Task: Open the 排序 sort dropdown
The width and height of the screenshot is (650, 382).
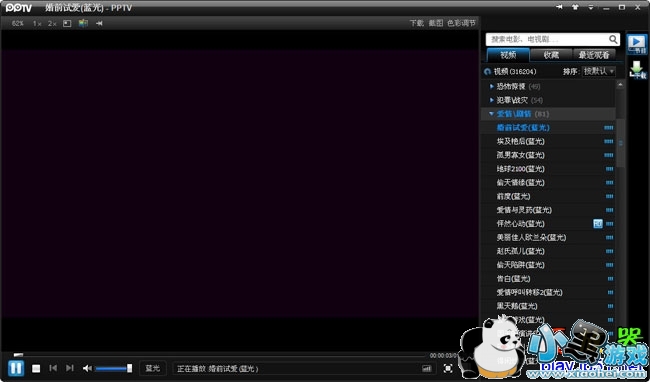Action: tap(598, 71)
